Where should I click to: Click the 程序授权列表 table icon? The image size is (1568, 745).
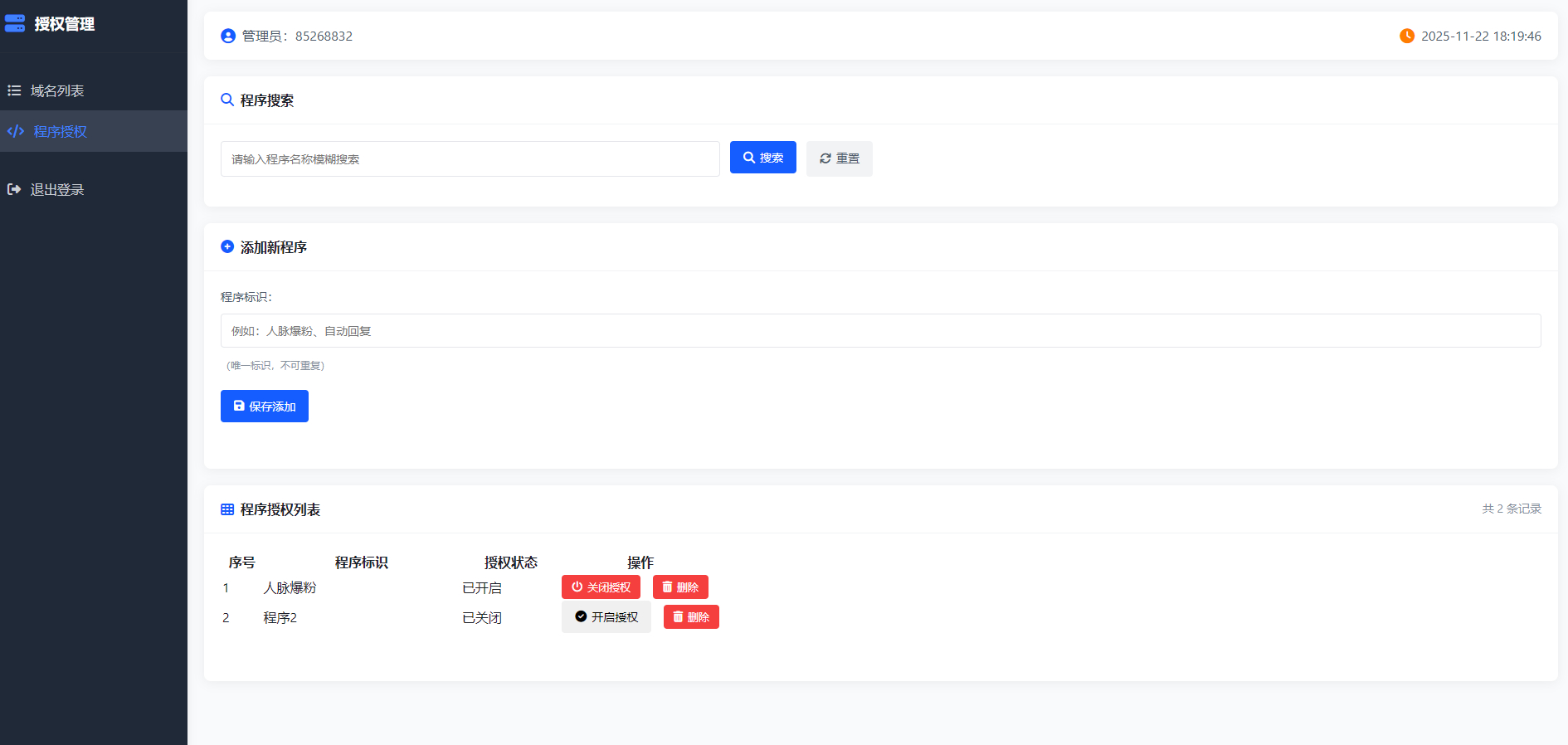[227, 509]
